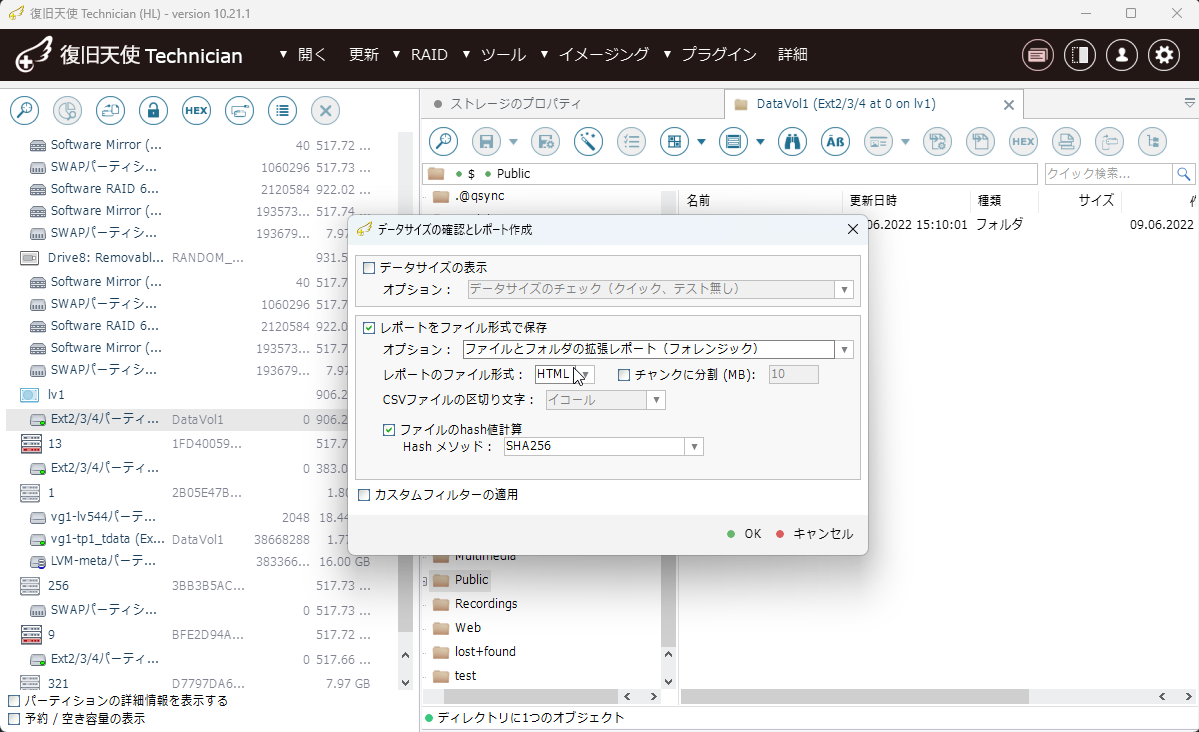
Task: Open the tab list arrow at right of tabs
Action: pyautogui.click(x=1189, y=102)
